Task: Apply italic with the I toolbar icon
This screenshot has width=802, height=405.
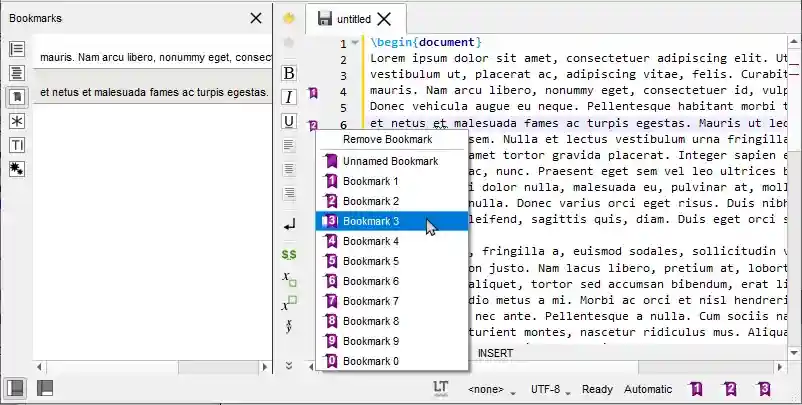Action: tap(289, 97)
